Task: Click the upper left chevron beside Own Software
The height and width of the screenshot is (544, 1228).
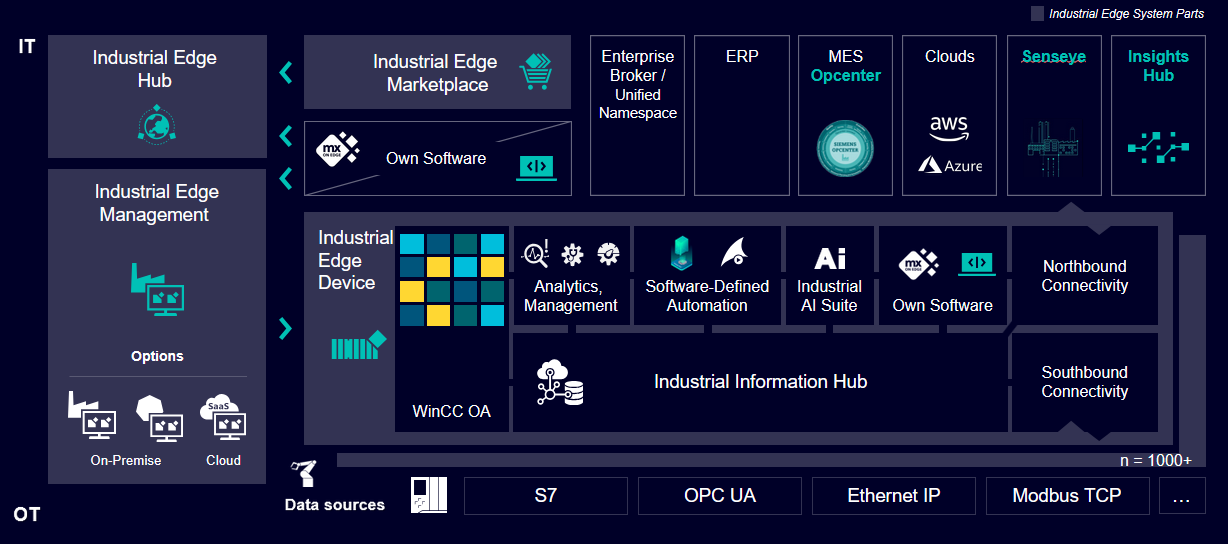Action: [286, 135]
